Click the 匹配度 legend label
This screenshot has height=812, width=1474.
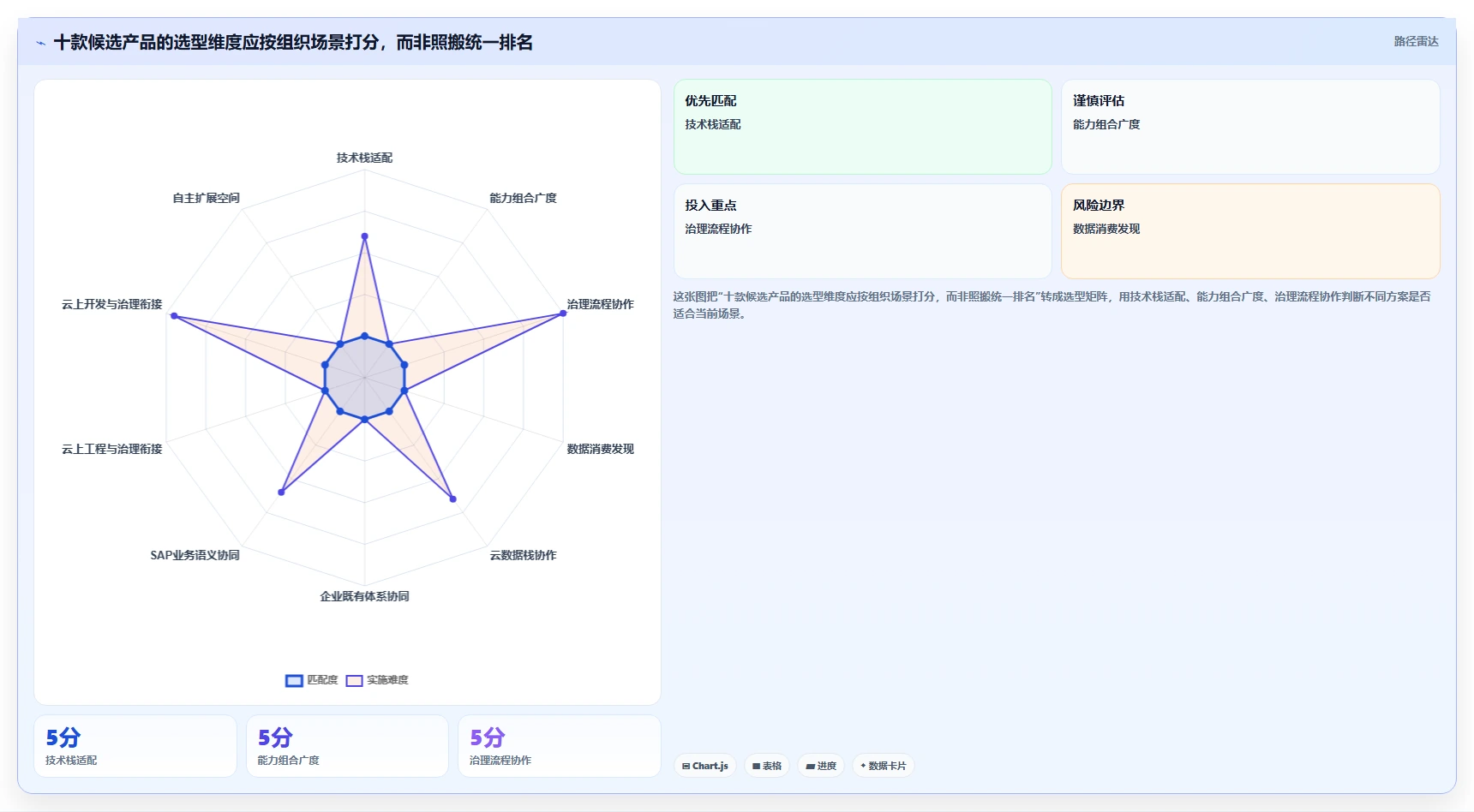(x=322, y=680)
